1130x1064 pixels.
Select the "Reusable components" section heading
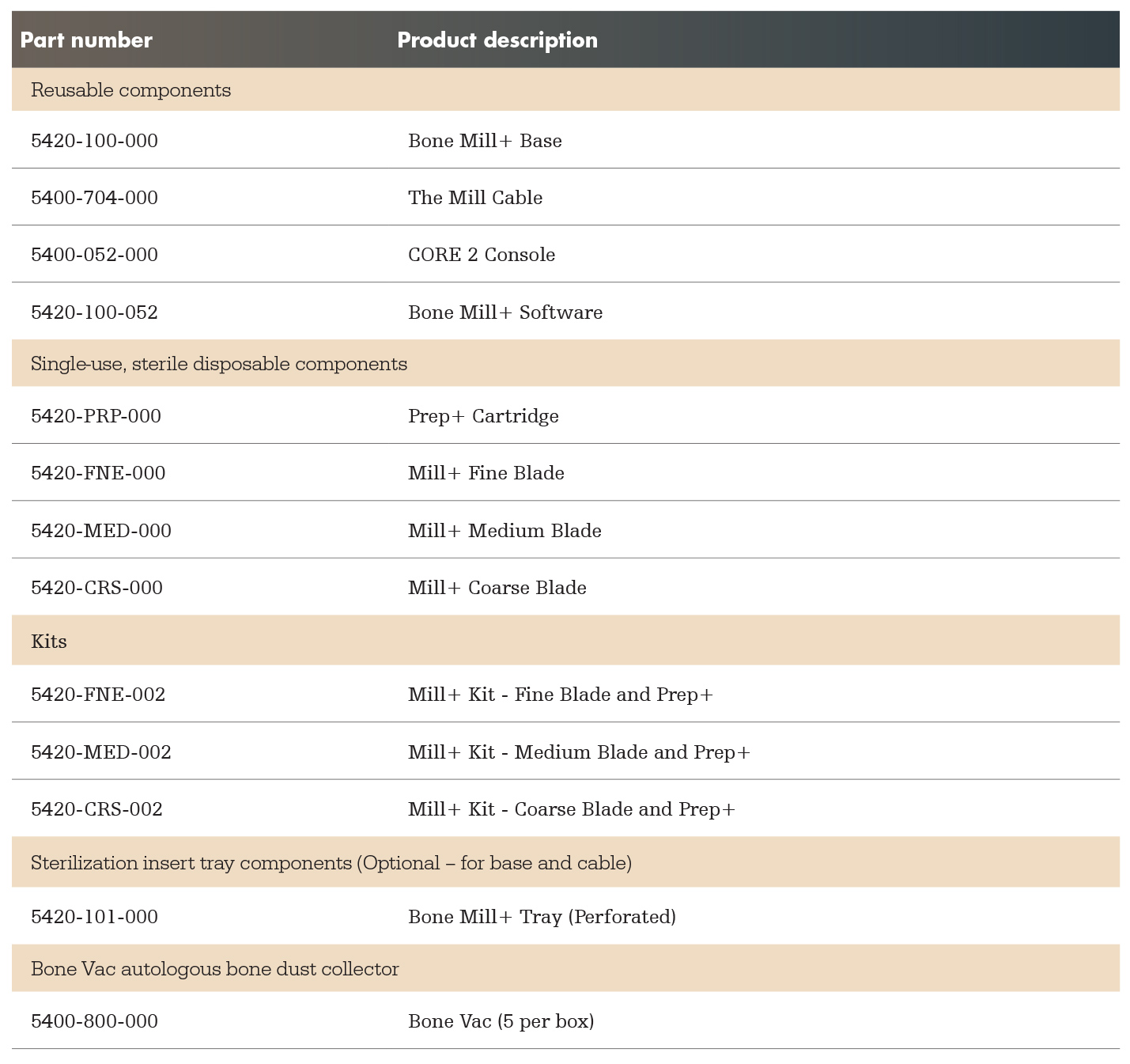pyautogui.click(x=131, y=90)
